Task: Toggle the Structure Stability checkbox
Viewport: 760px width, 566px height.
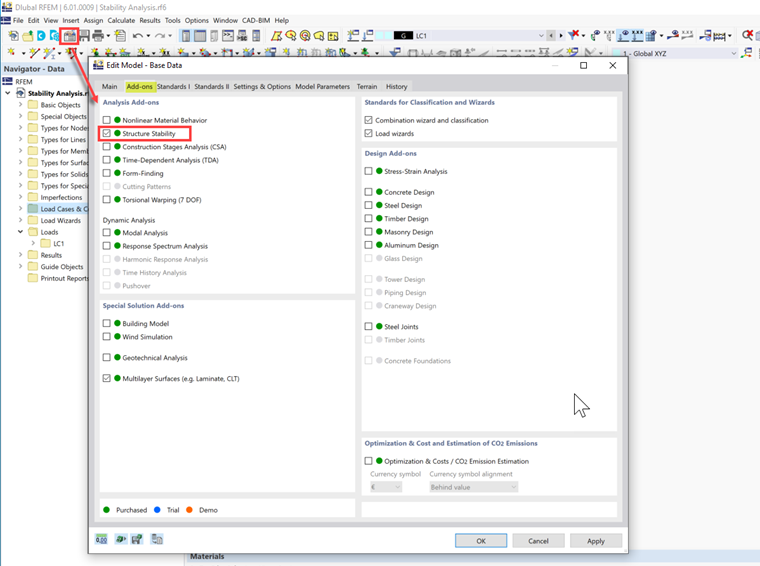Action: (x=107, y=133)
